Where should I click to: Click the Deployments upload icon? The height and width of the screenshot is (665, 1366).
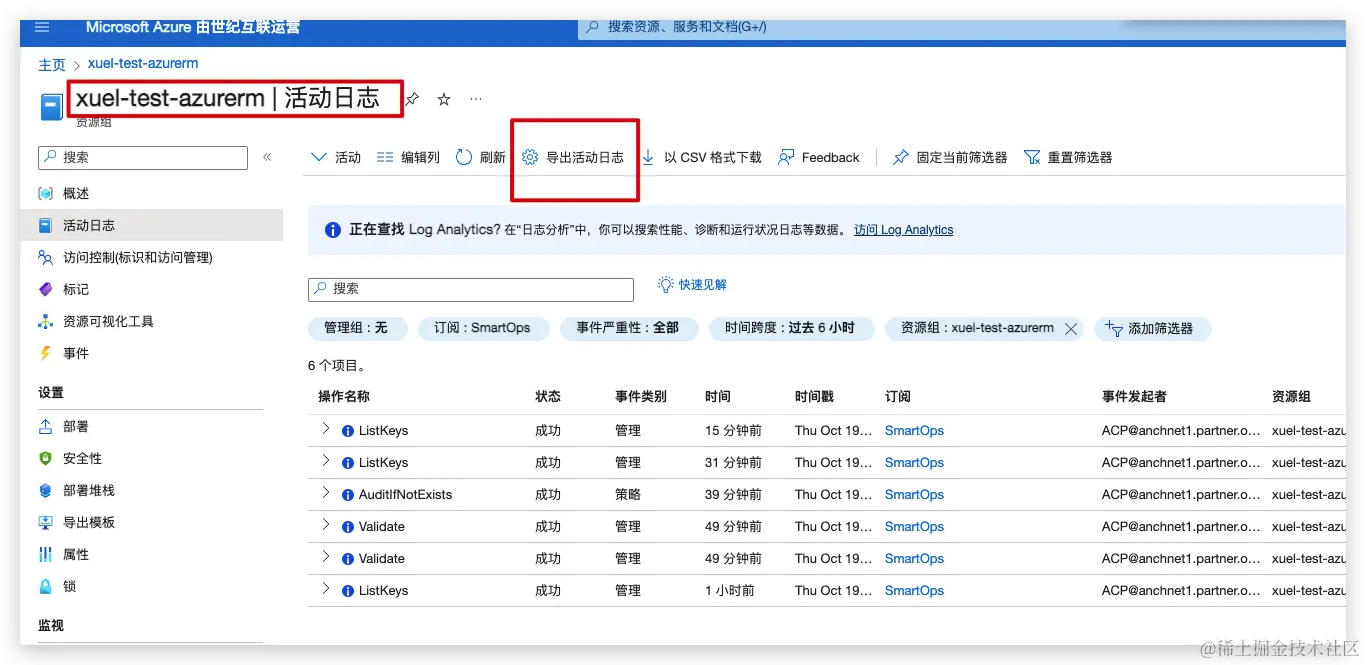[x=45, y=426]
